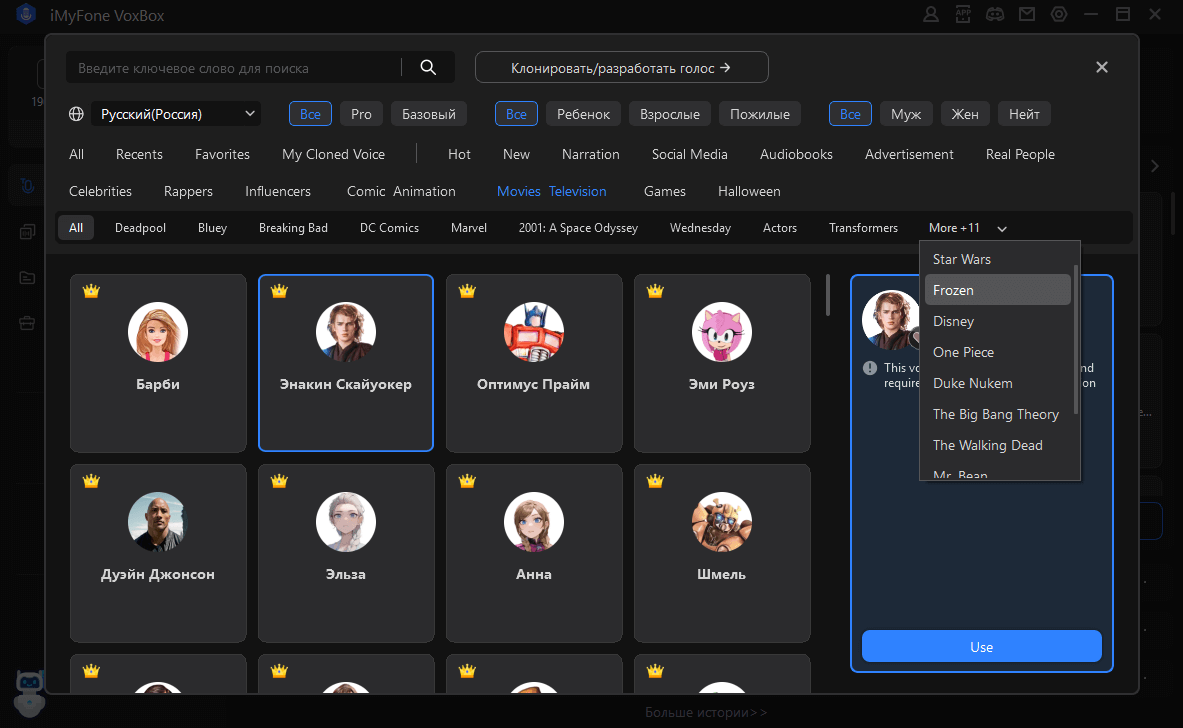Filter by Взрослые age
Image resolution: width=1183 pixels, height=728 pixels.
[x=670, y=114]
